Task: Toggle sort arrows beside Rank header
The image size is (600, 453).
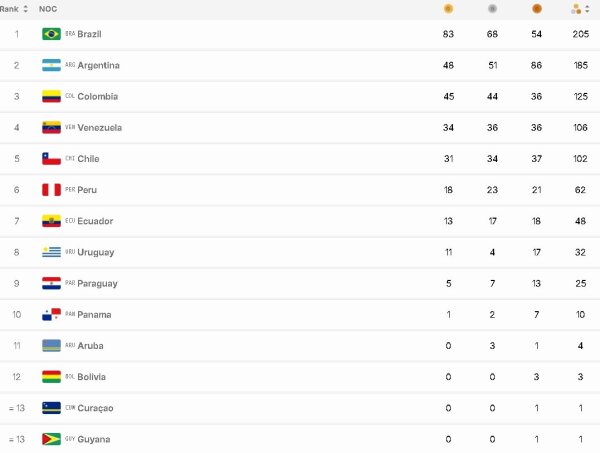Action: tap(25, 9)
